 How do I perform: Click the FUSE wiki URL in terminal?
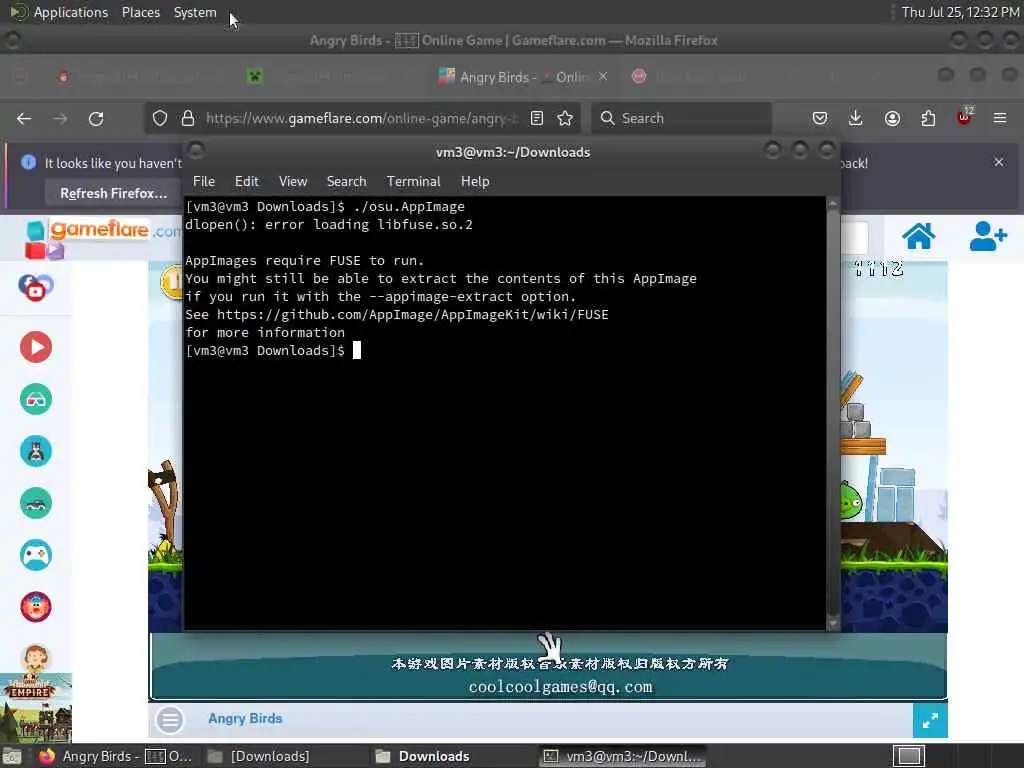(x=412, y=315)
